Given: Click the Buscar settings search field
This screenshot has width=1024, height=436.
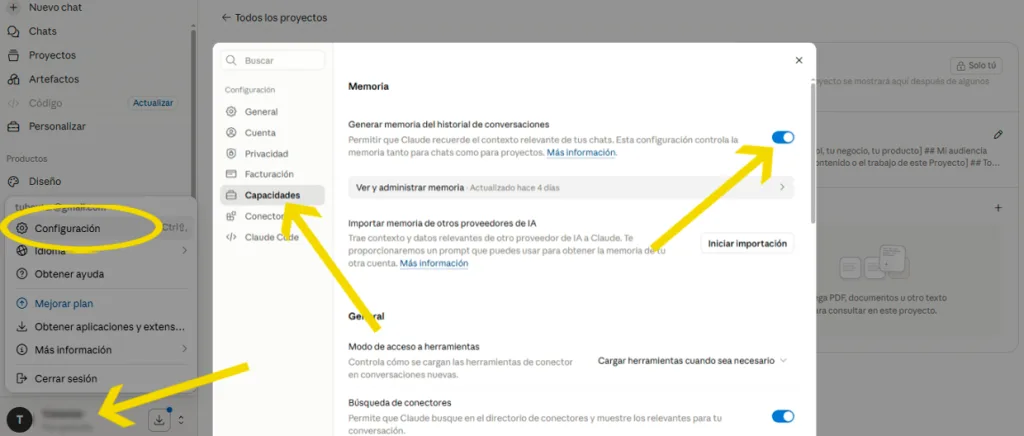Looking at the screenshot, I should (272, 60).
